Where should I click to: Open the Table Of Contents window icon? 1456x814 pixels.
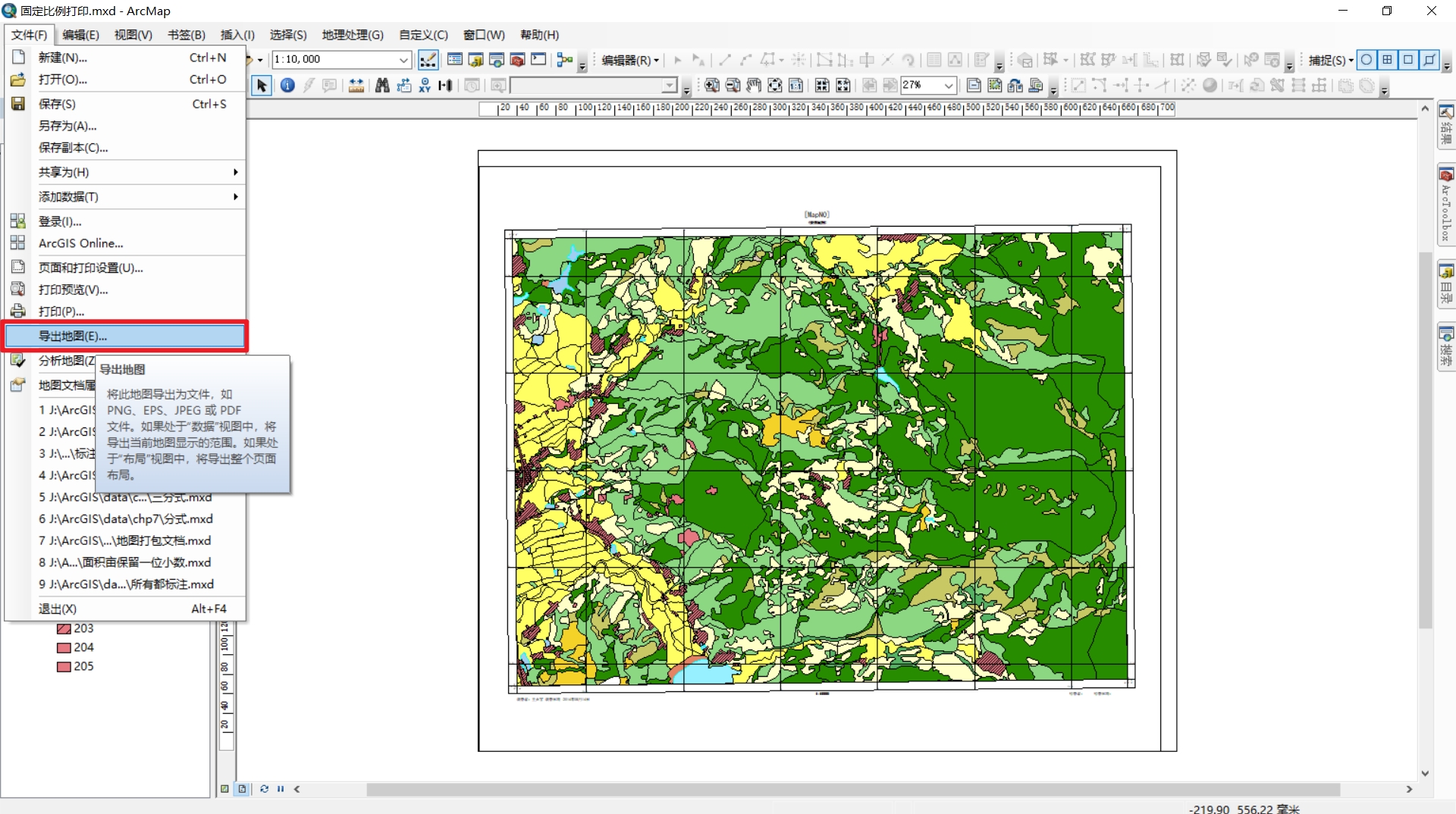[x=455, y=59]
